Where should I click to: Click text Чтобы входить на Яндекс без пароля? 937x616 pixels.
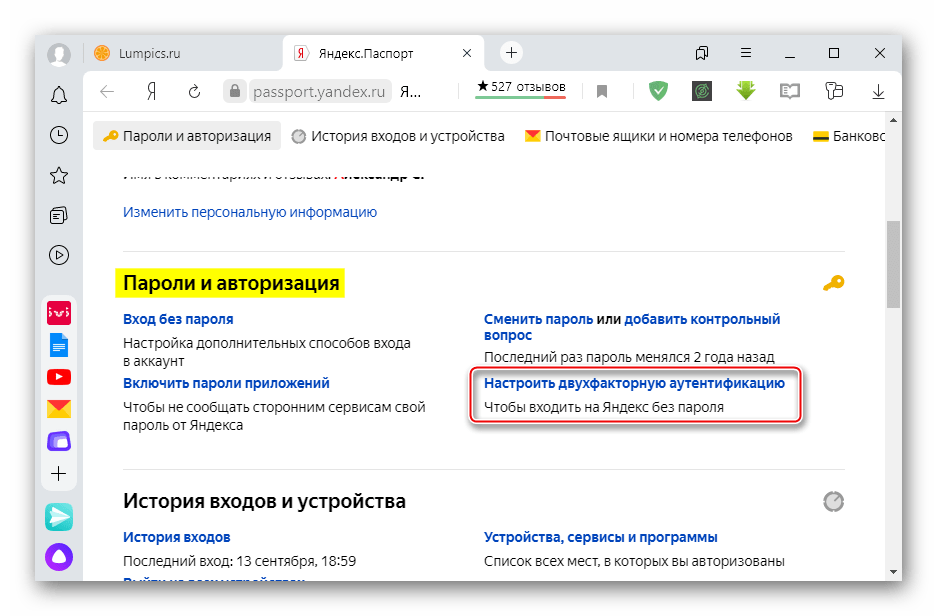point(604,407)
